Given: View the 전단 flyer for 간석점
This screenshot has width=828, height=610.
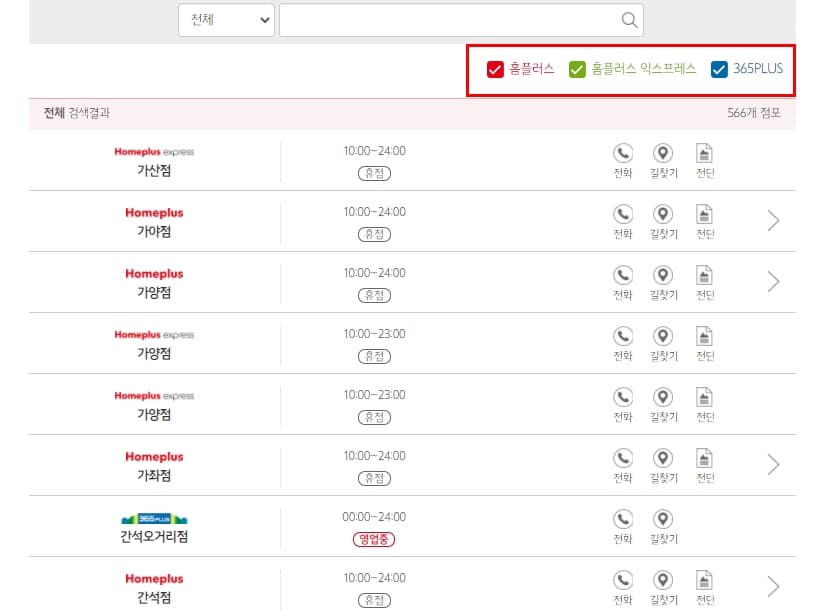Looking at the screenshot, I should pos(704,580).
